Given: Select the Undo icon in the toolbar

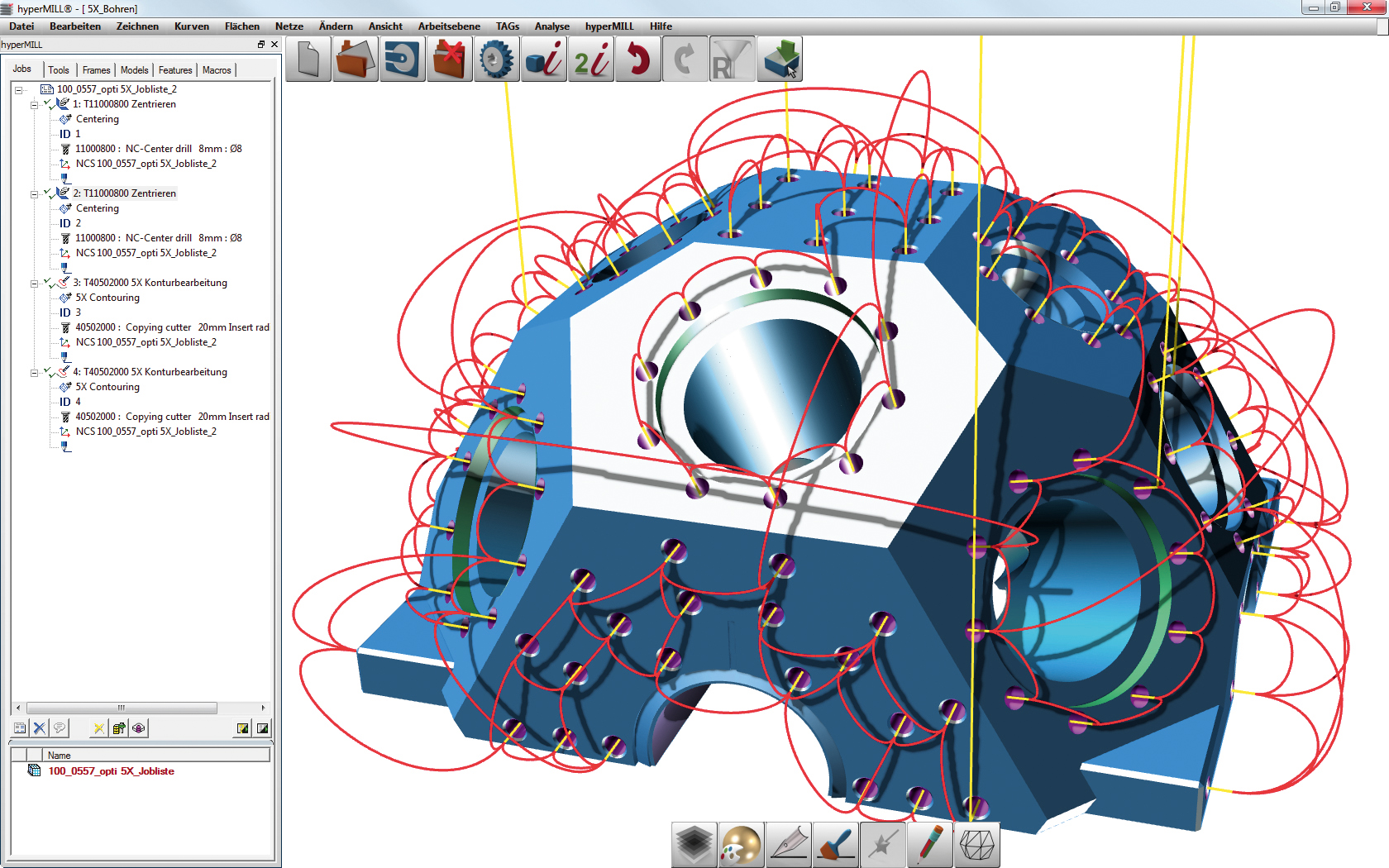Looking at the screenshot, I should 637,58.
